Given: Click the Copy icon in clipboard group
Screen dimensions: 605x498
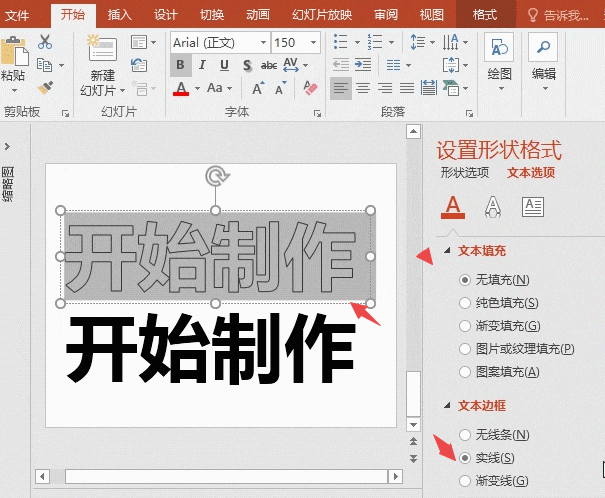Looking at the screenshot, I should tap(45, 65).
